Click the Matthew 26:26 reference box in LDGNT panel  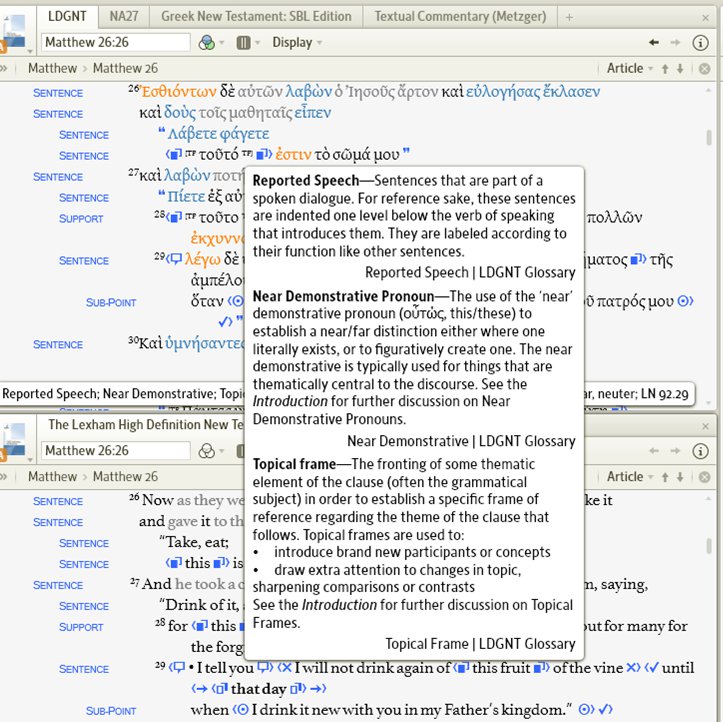[115, 42]
